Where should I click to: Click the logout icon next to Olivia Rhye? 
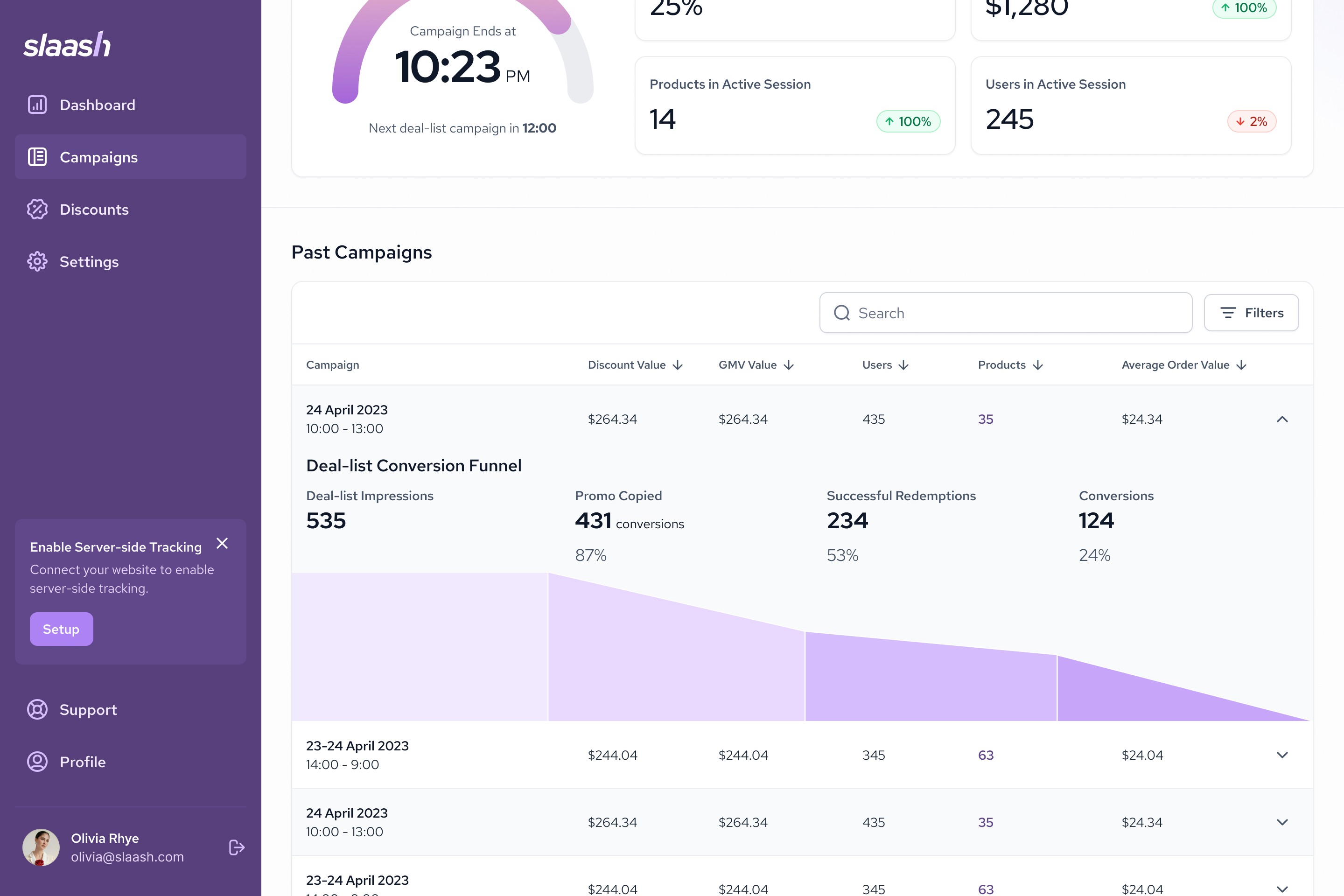(x=237, y=848)
